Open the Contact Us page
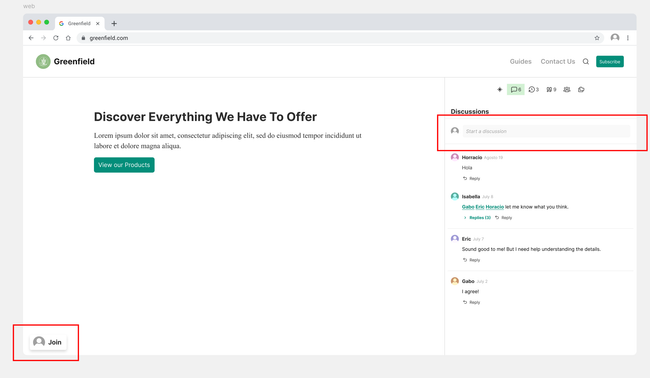Screen dimensions: 650x378 pos(558,61)
